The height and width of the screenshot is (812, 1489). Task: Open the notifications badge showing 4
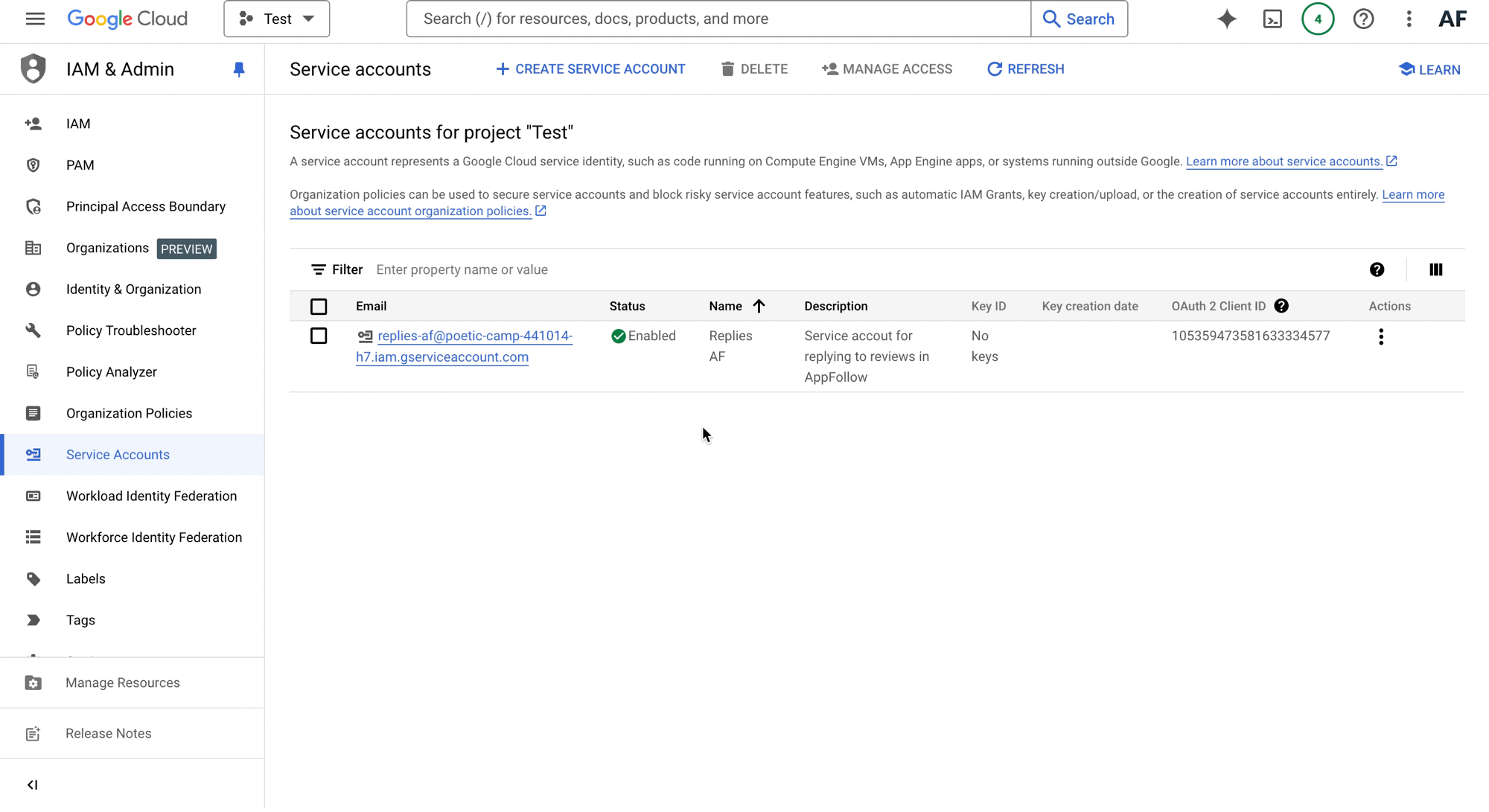(1318, 19)
